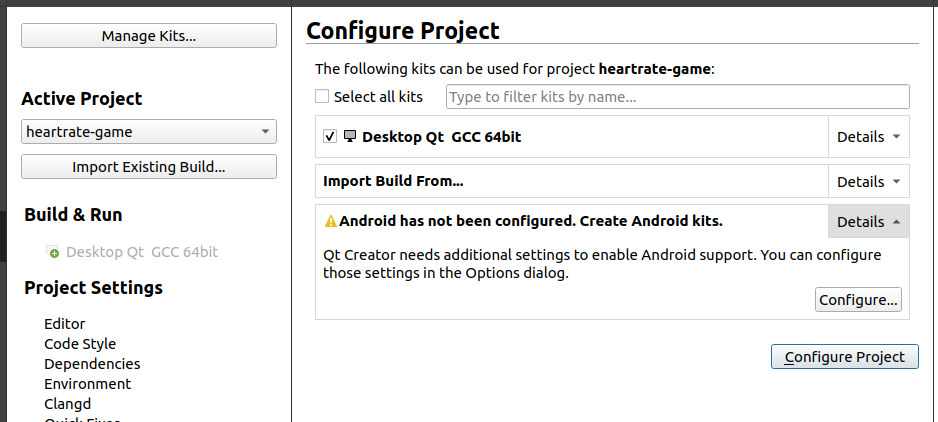Click the filter kits by name field
This screenshot has width=938, height=422.
point(677,97)
